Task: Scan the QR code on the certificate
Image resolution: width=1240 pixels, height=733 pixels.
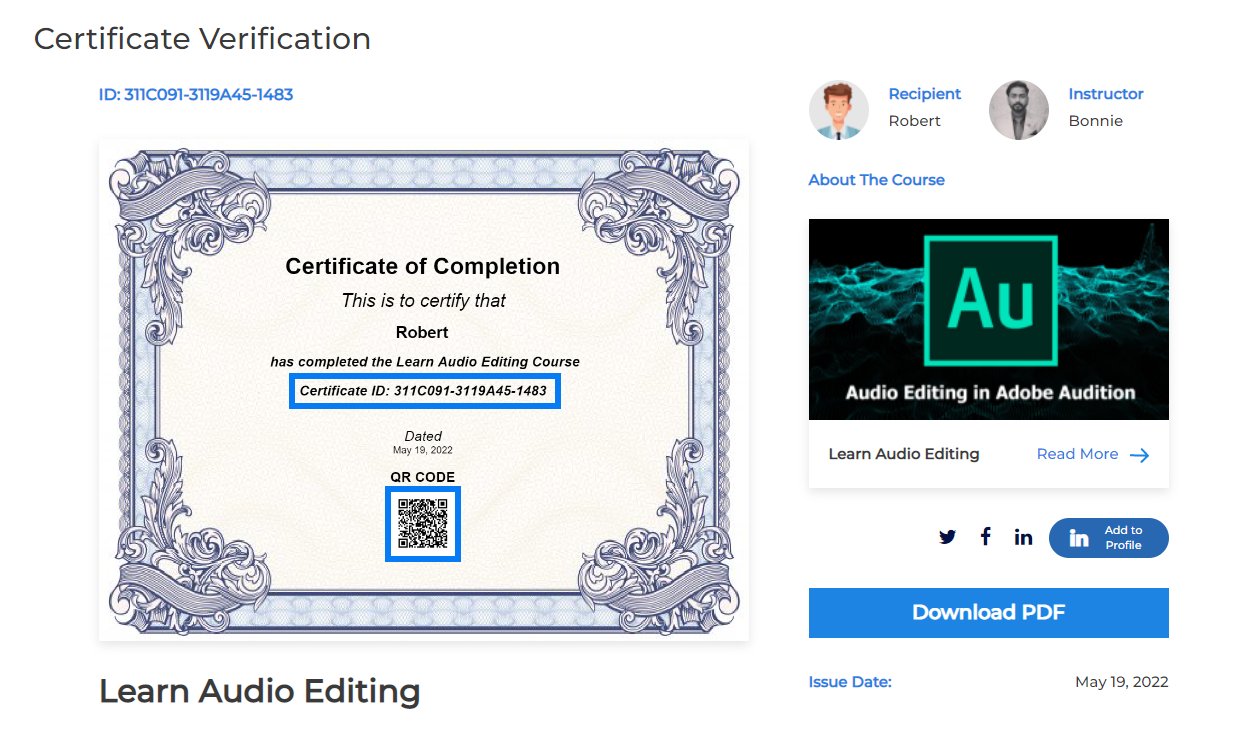Action: point(423,524)
